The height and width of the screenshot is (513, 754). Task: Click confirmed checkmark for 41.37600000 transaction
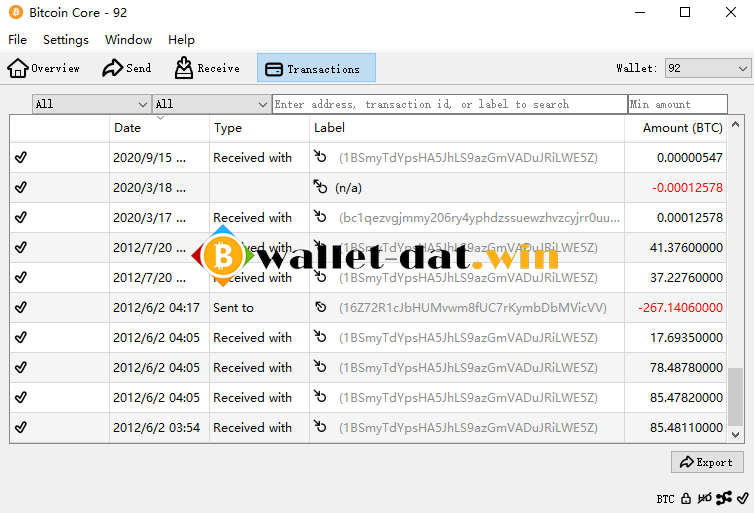[21, 247]
